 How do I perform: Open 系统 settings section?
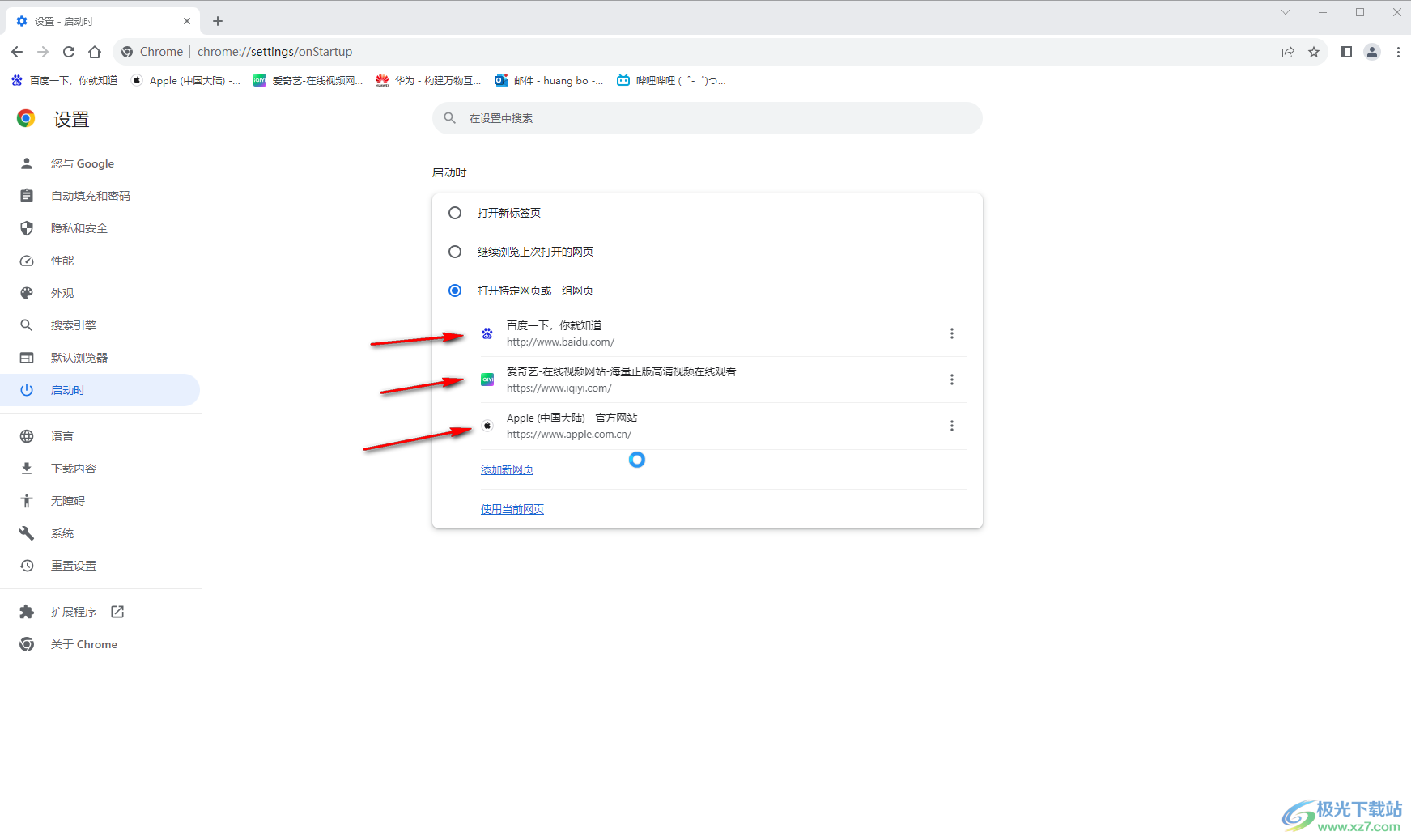(62, 533)
